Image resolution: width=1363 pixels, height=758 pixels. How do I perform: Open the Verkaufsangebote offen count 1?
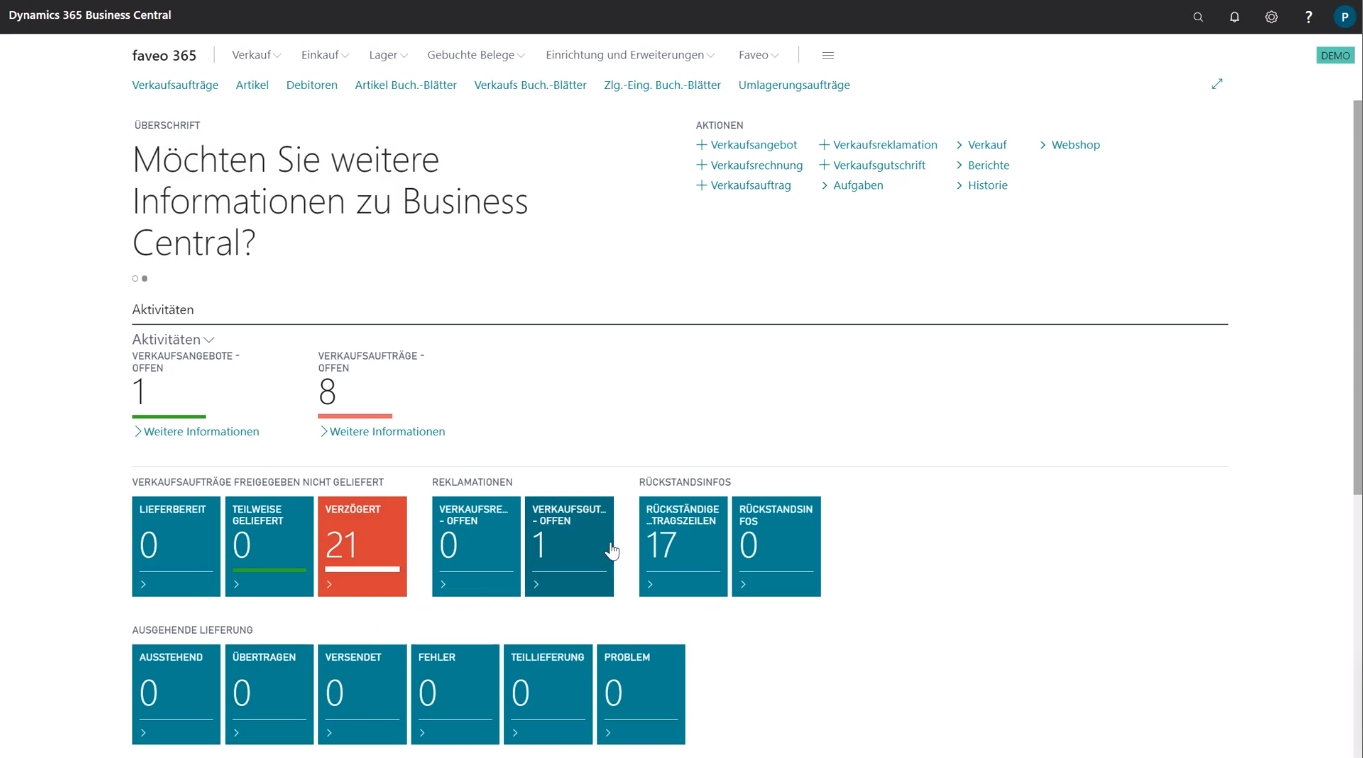coord(139,392)
